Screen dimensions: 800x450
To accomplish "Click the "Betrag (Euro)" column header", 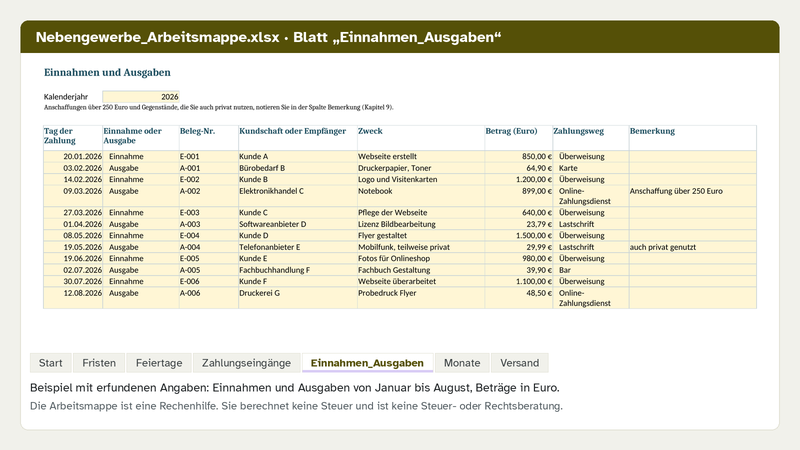I will click(518, 138).
